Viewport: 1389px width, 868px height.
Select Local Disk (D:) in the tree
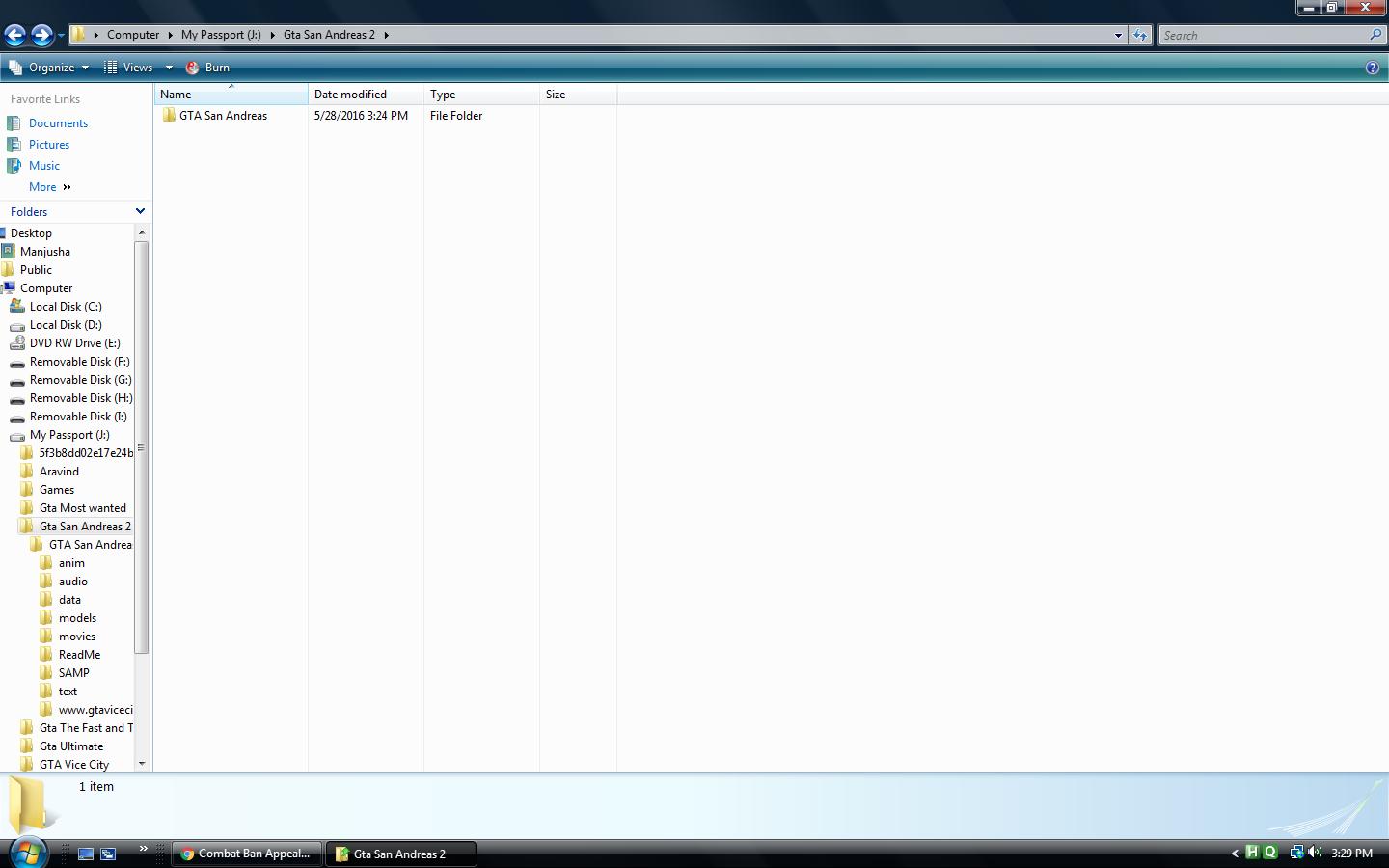tap(65, 325)
